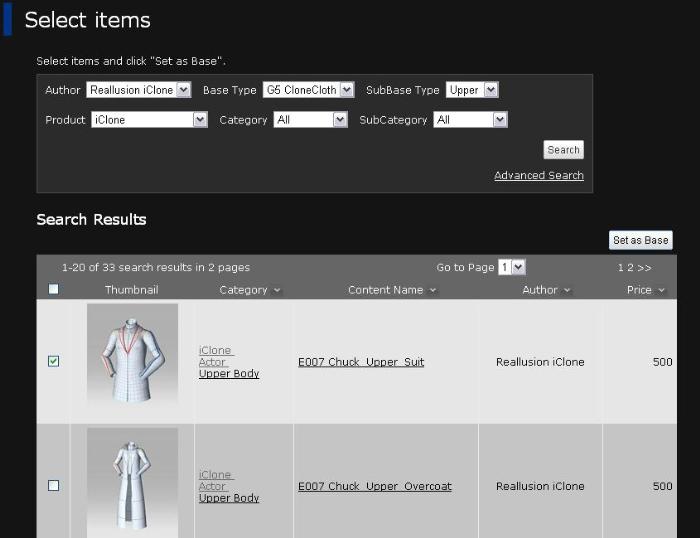
Task: Go to page 2 of results
Action: click(630, 267)
